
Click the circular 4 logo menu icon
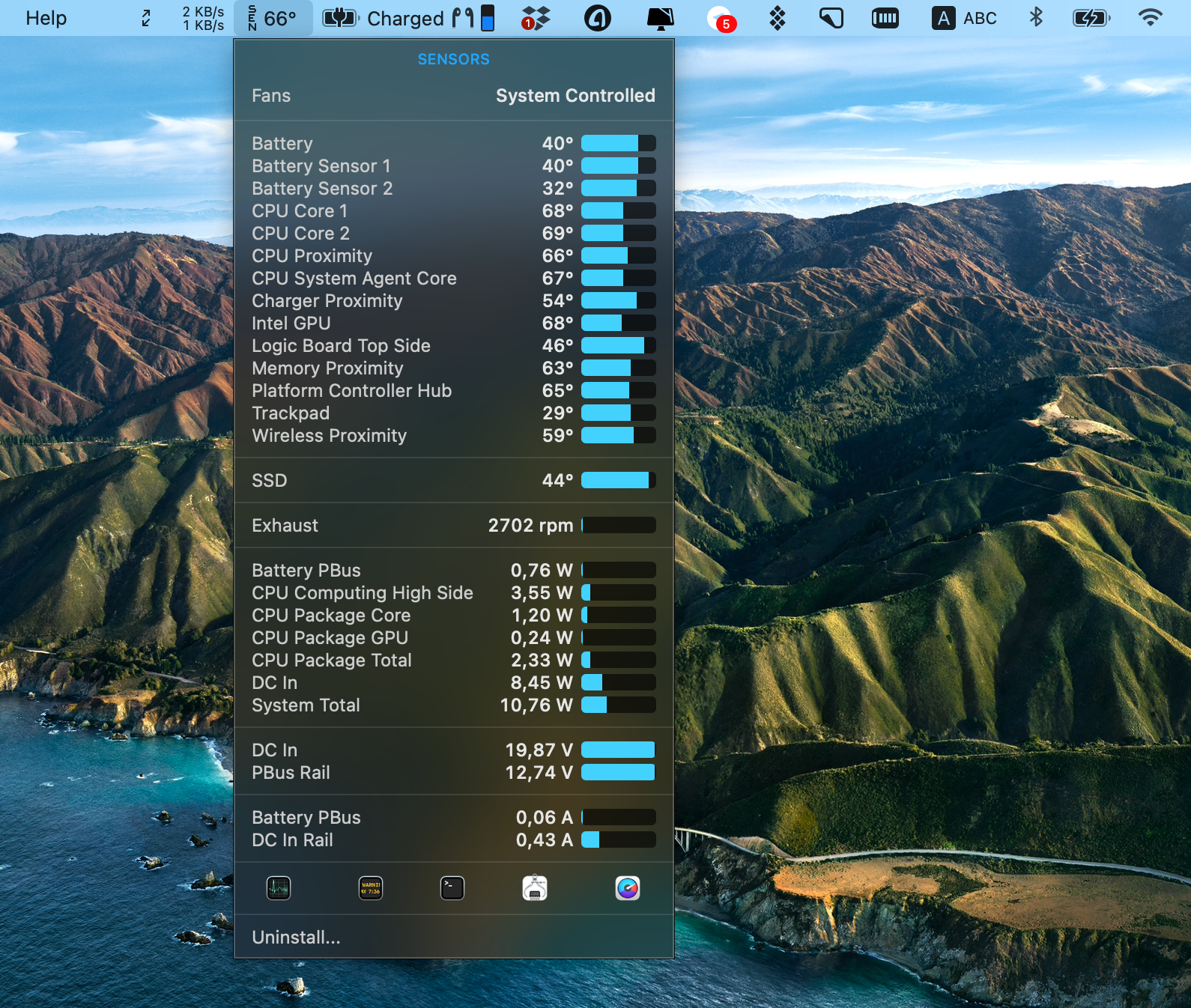597,18
